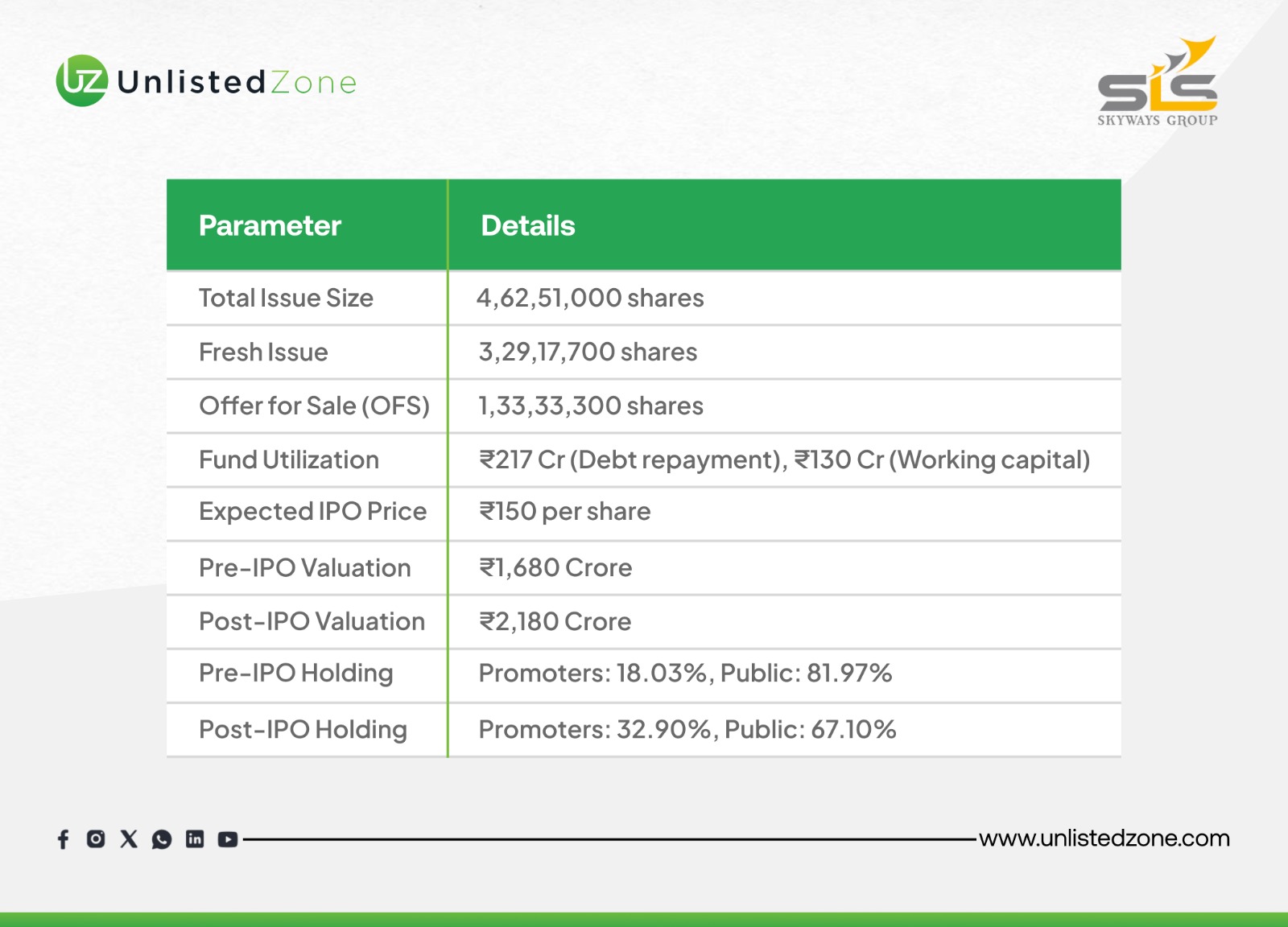Viewport: 1288px width, 927px height.
Task: Select the Fund Utilization details text
Action: point(784,460)
